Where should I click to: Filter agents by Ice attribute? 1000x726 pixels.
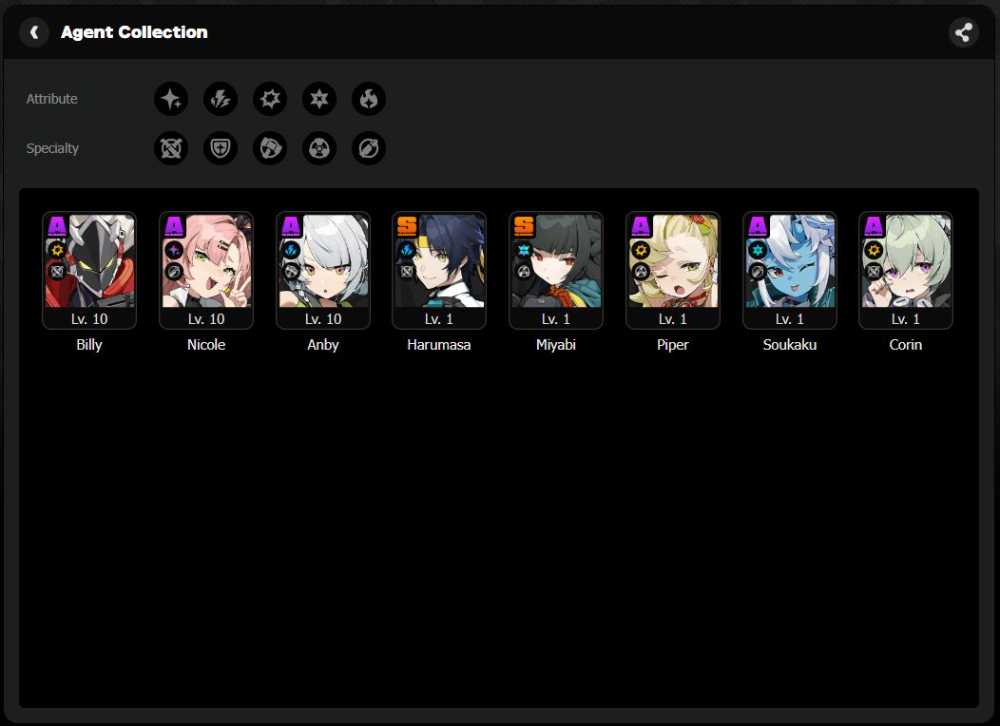pos(319,99)
